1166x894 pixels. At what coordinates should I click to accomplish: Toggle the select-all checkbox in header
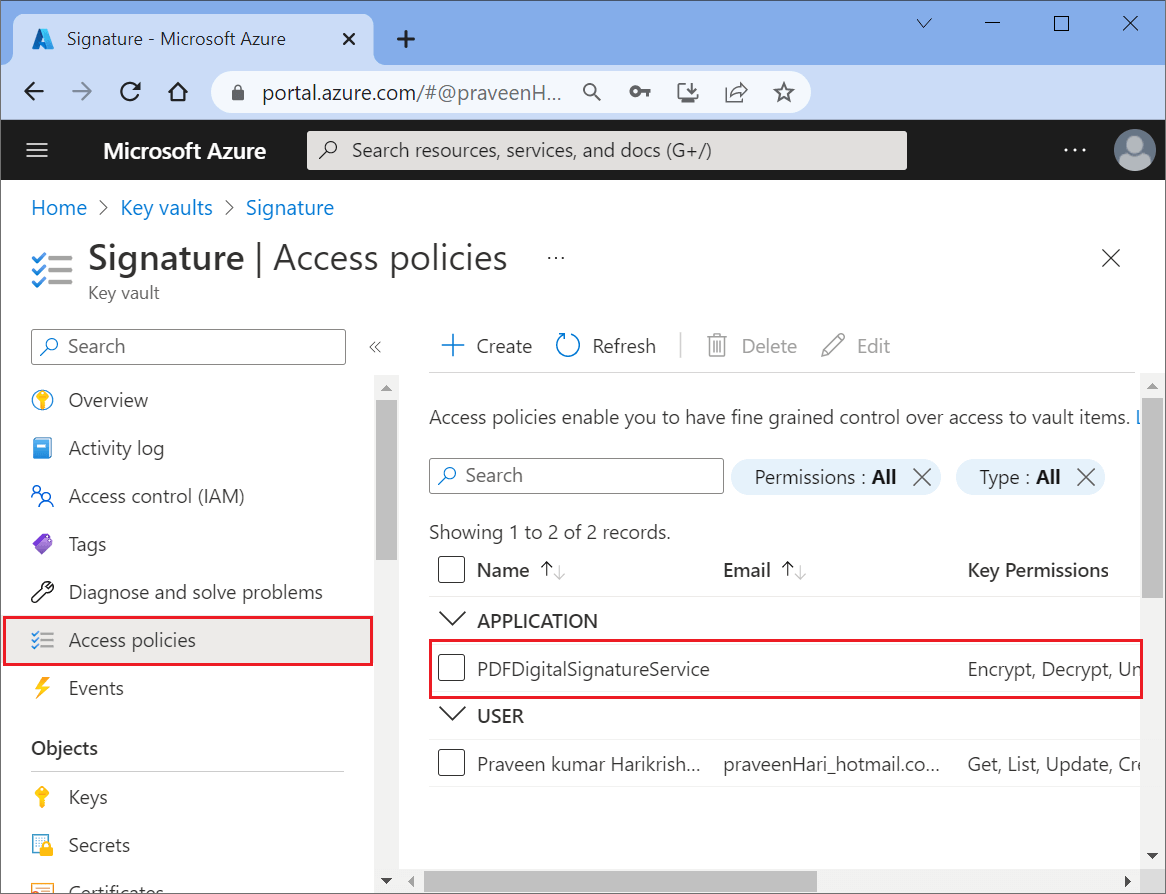click(452, 570)
